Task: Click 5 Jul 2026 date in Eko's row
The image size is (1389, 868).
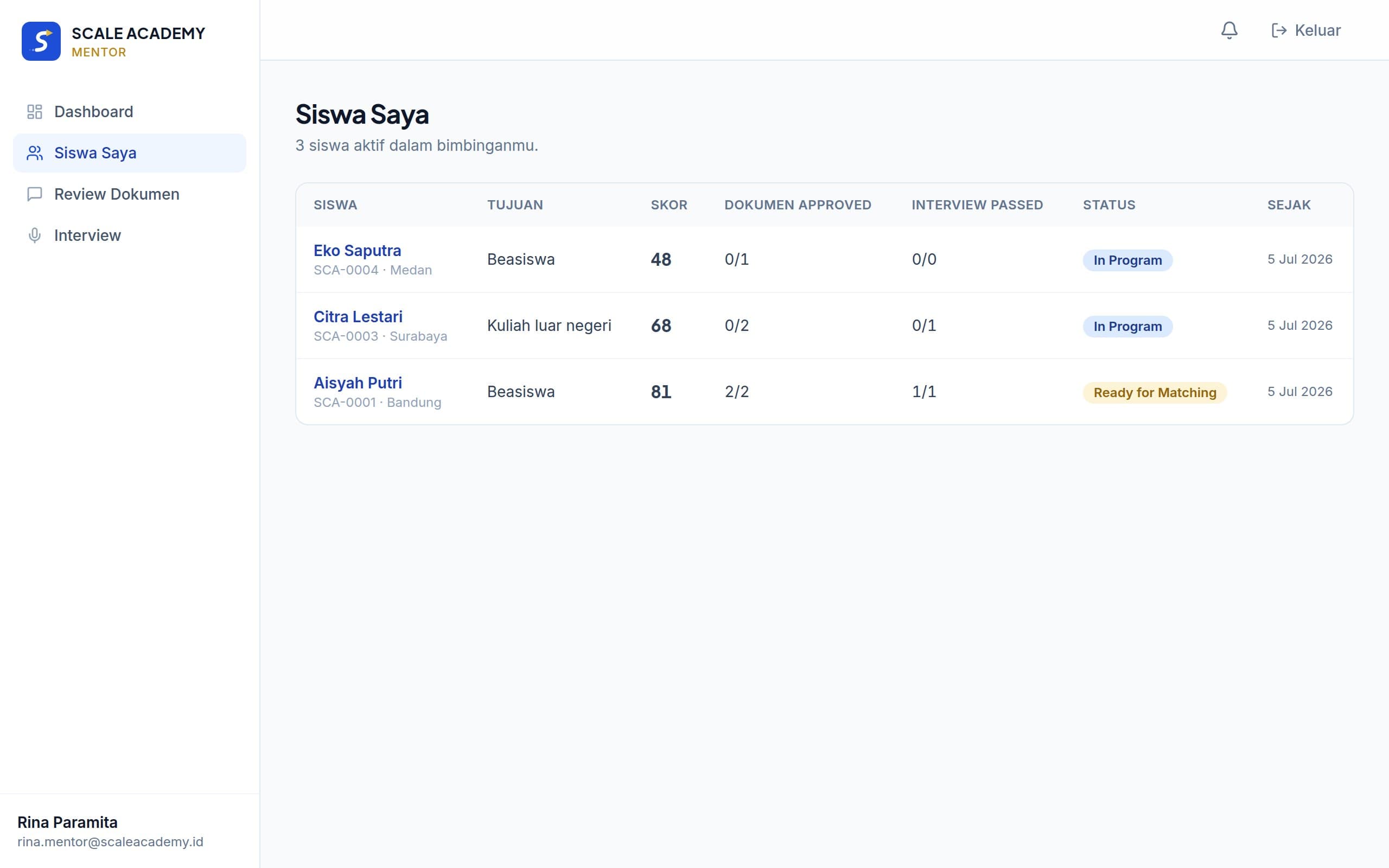Action: coord(1299,259)
